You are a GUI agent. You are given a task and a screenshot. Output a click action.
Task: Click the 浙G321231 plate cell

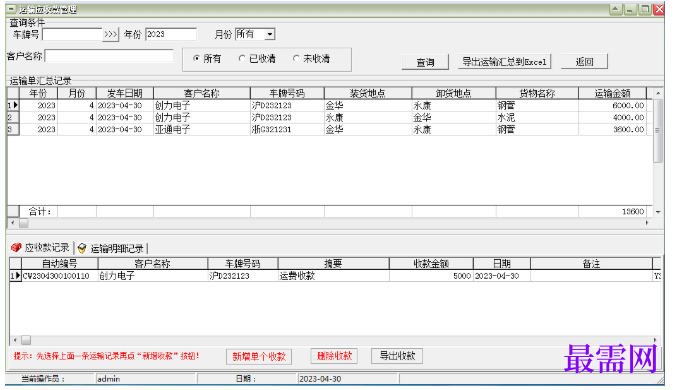point(287,129)
